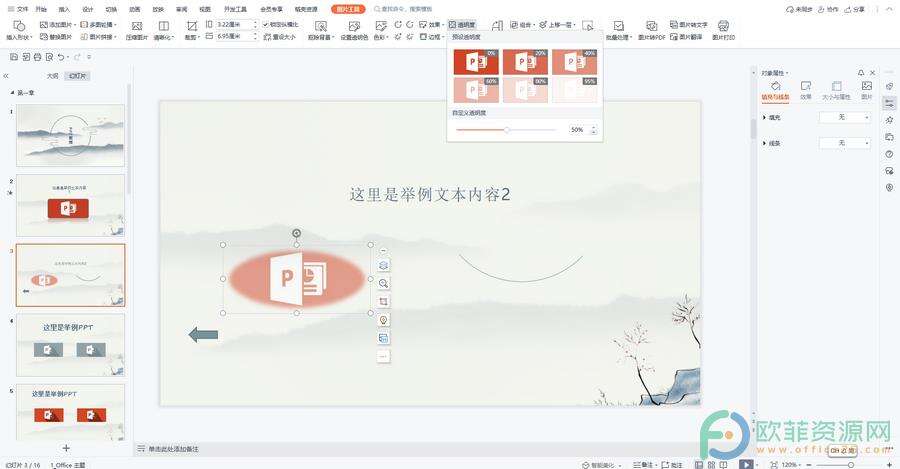
Task: Select the 40% preset transparency thumbnail
Action: [x=575, y=61]
